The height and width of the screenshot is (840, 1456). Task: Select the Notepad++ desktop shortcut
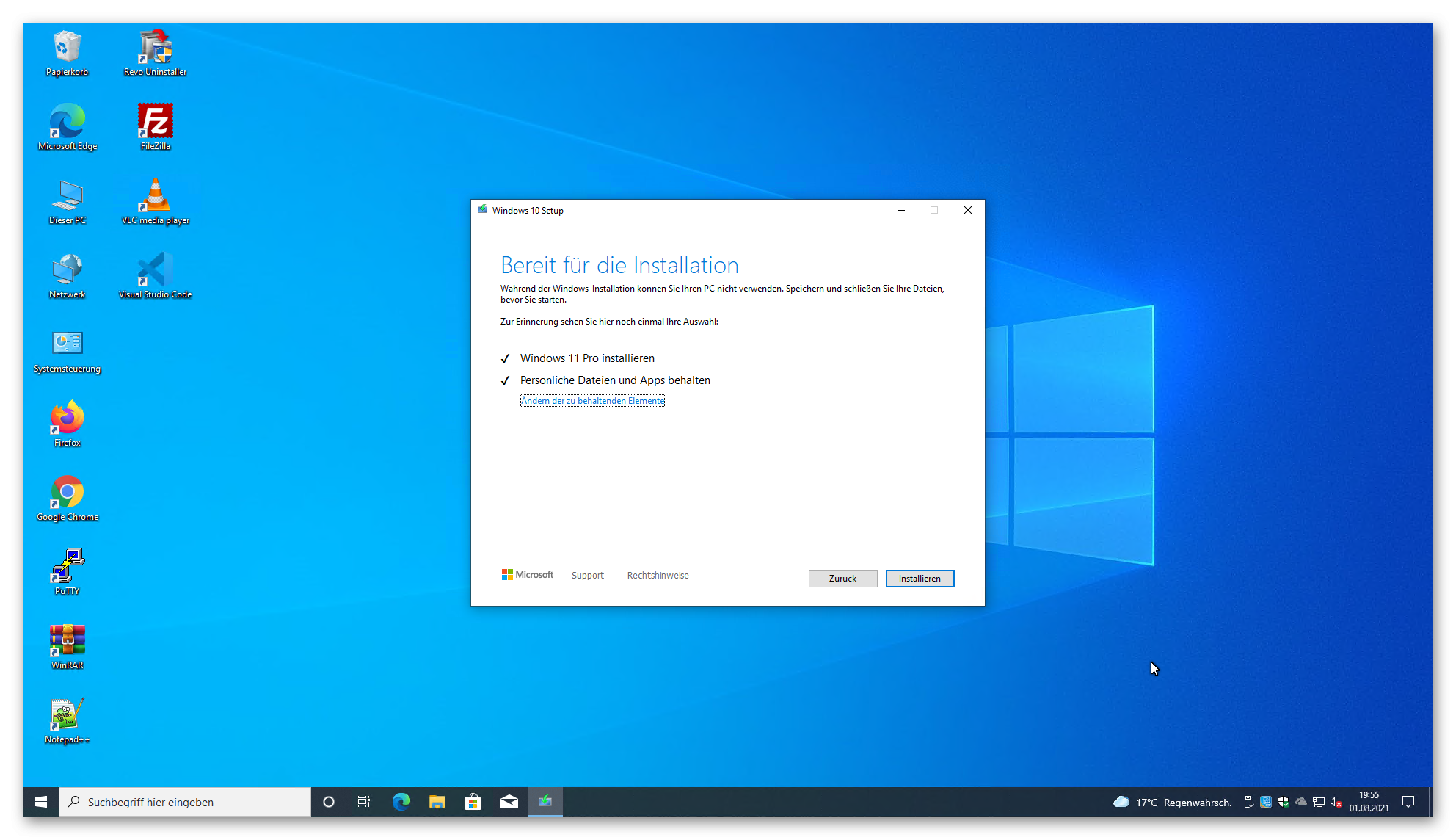(x=67, y=720)
